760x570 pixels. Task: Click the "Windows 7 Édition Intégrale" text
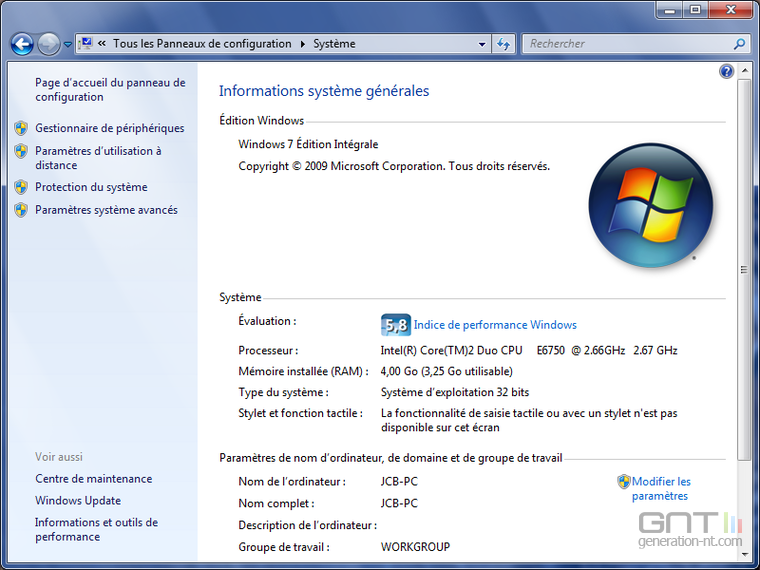click(308, 144)
